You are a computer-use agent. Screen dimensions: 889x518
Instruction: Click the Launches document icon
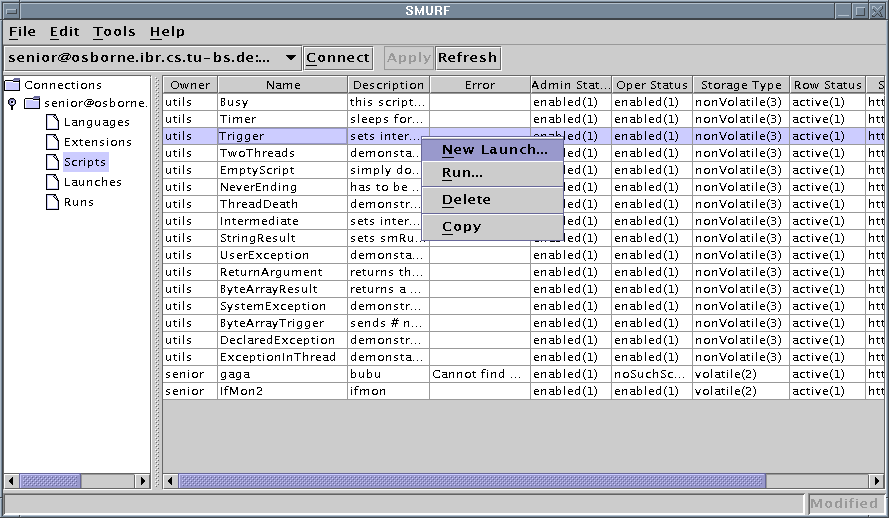(x=52, y=182)
